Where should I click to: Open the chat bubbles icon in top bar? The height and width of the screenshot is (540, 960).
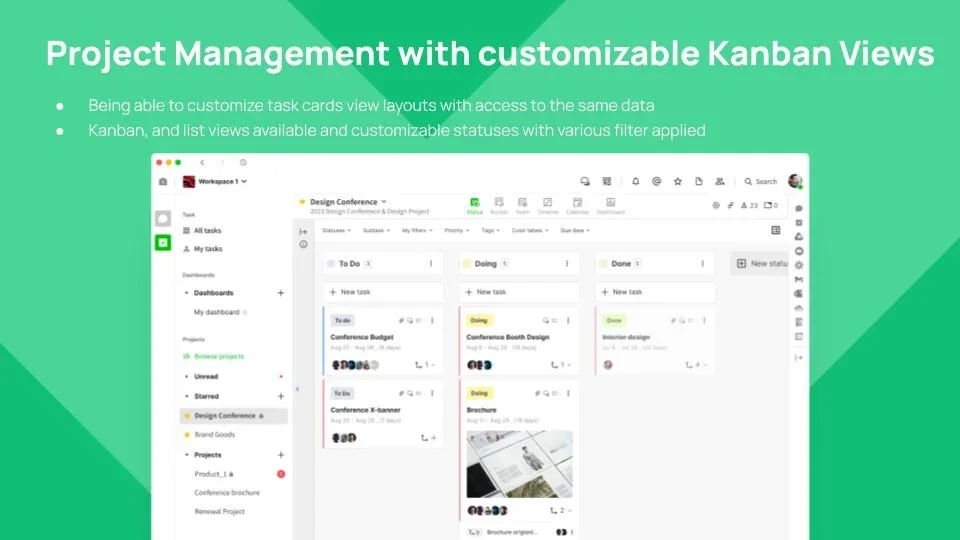[x=585, y=181]
